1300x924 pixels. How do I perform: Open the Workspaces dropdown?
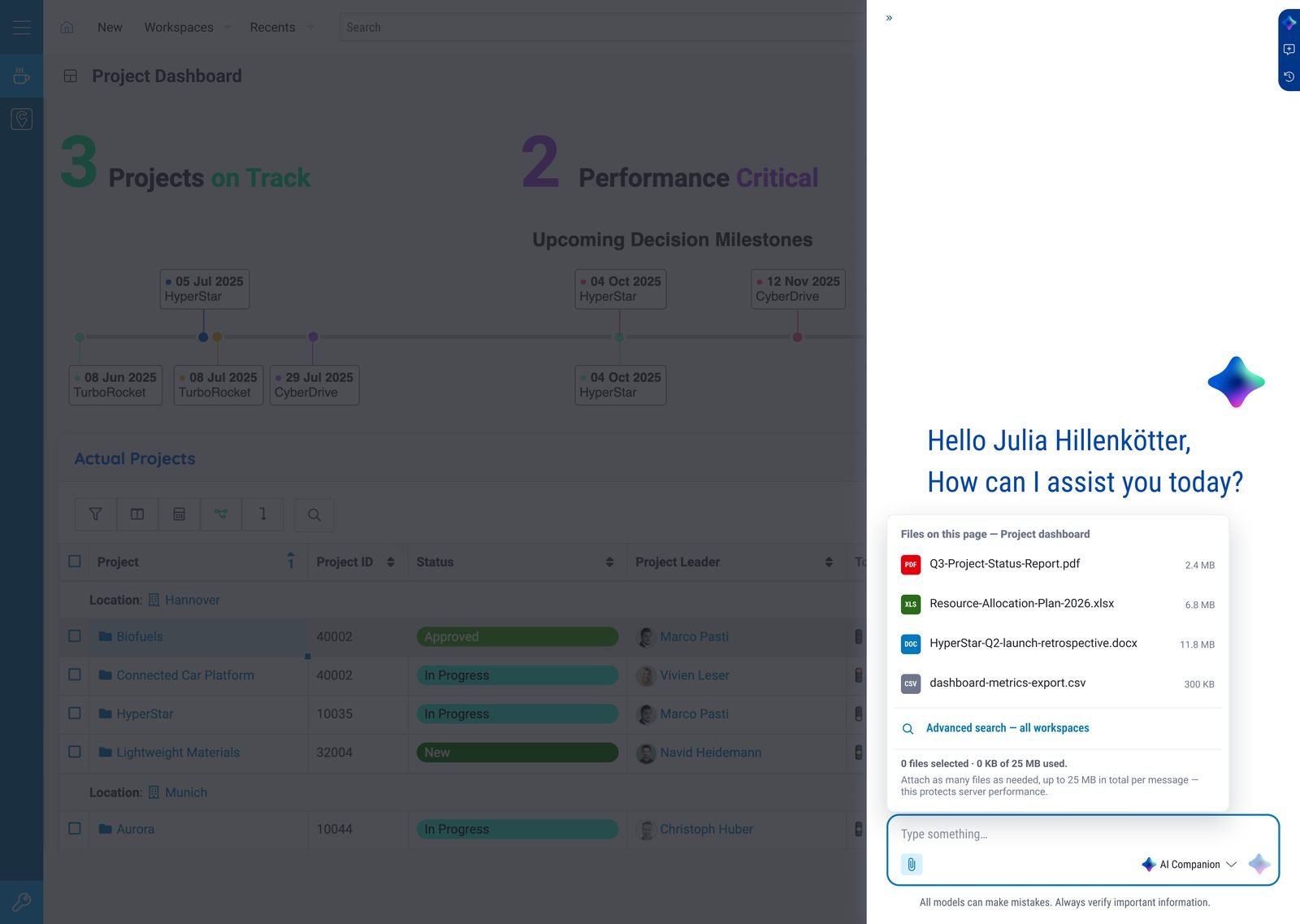pyautogui.click(x=188, y=27)
